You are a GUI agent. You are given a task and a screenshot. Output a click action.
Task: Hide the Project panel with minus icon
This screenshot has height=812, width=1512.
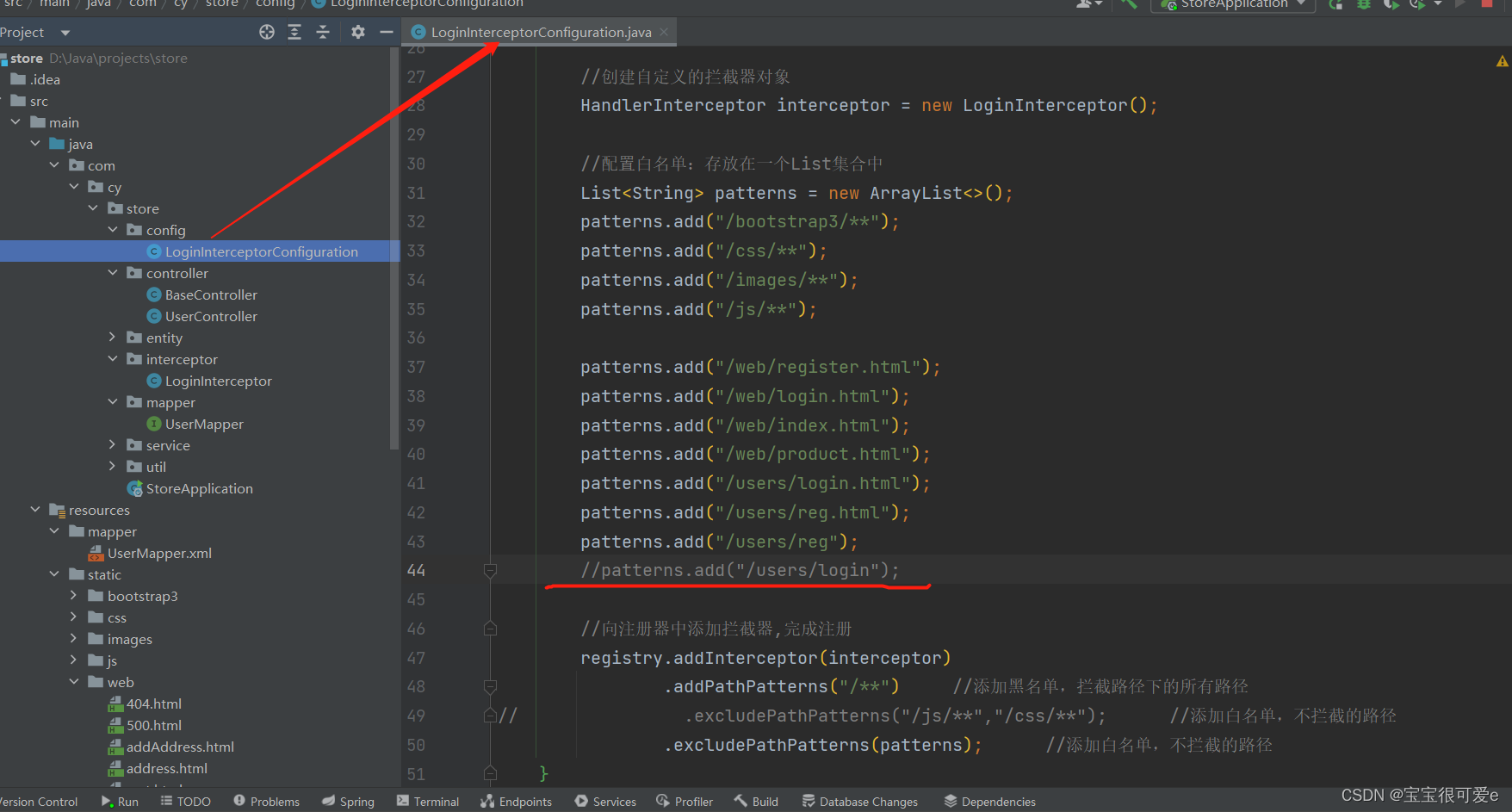coord(387,32)
